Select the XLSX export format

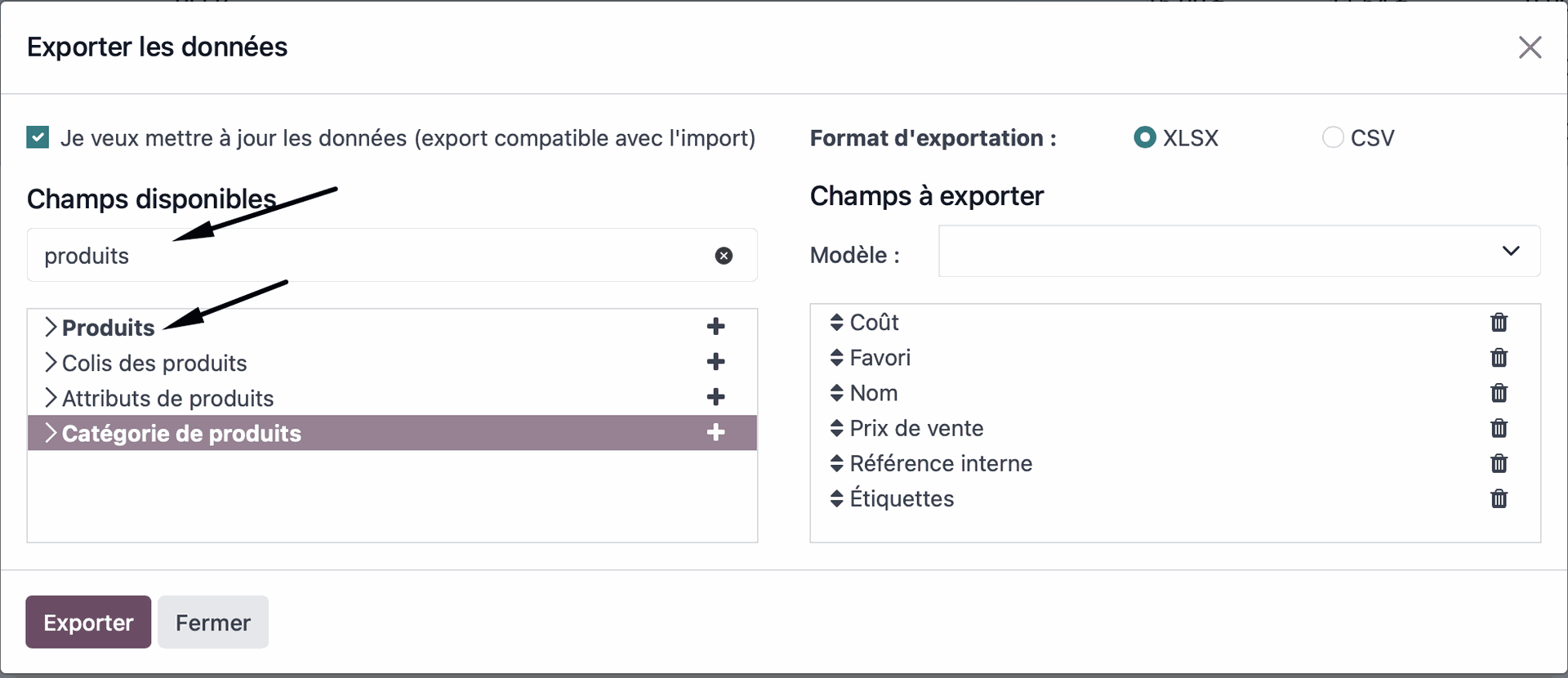pyautogui.click(x=1146, y=137)
